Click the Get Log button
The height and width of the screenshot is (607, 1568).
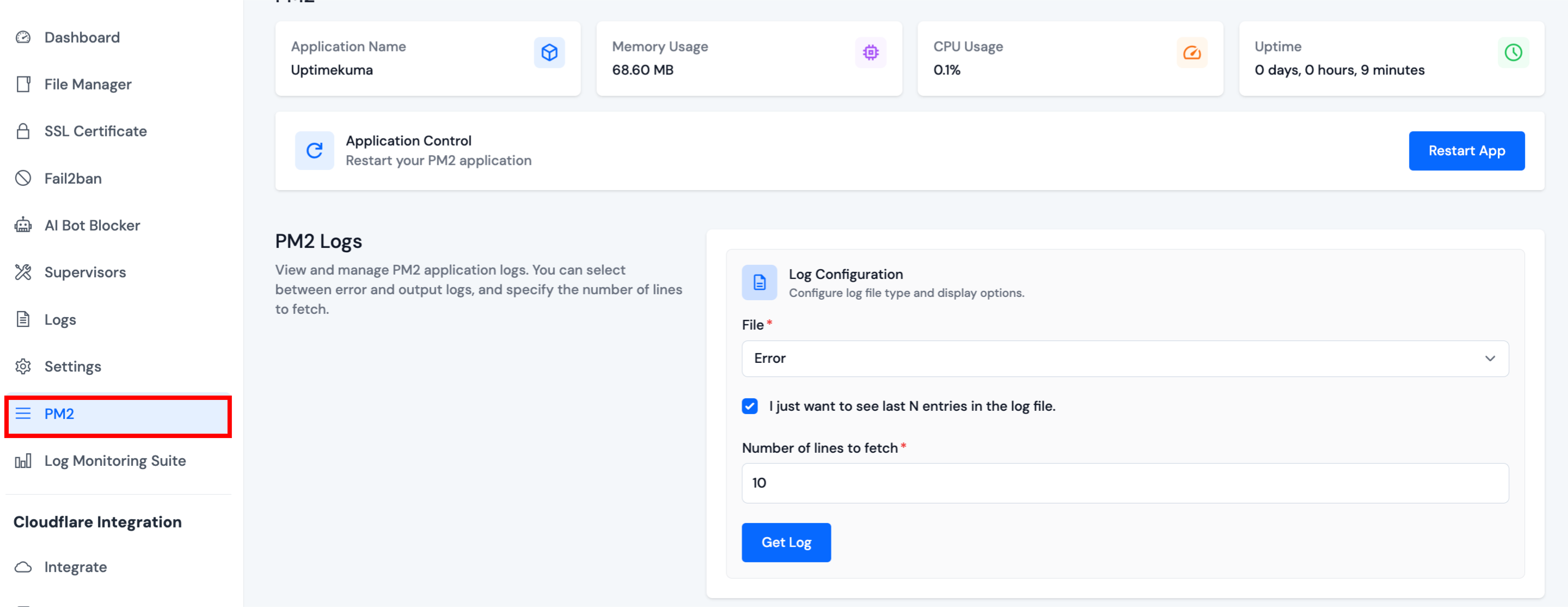(x=785, y=542)
